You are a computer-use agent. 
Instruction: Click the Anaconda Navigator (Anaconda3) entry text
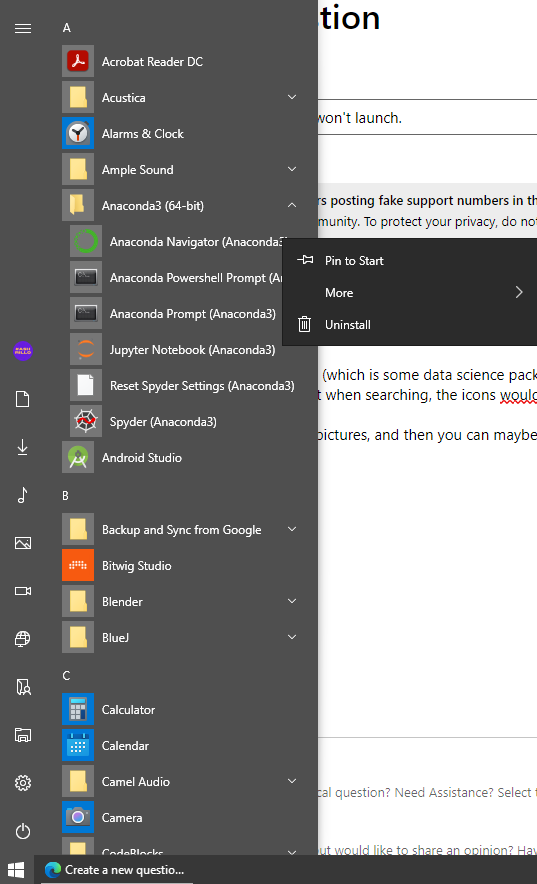pos(198,242)
